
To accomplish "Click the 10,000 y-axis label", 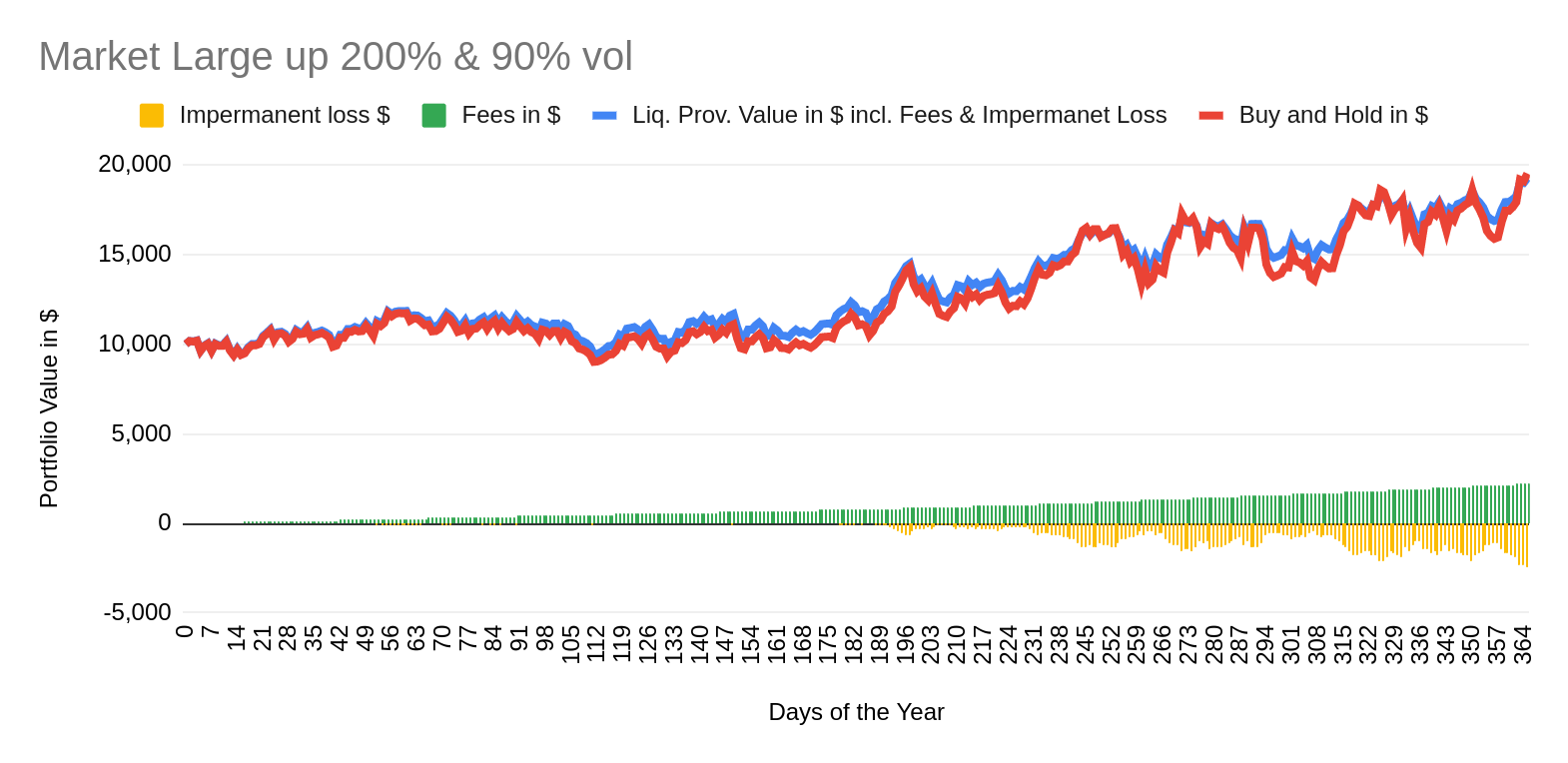I will (135, 344).
